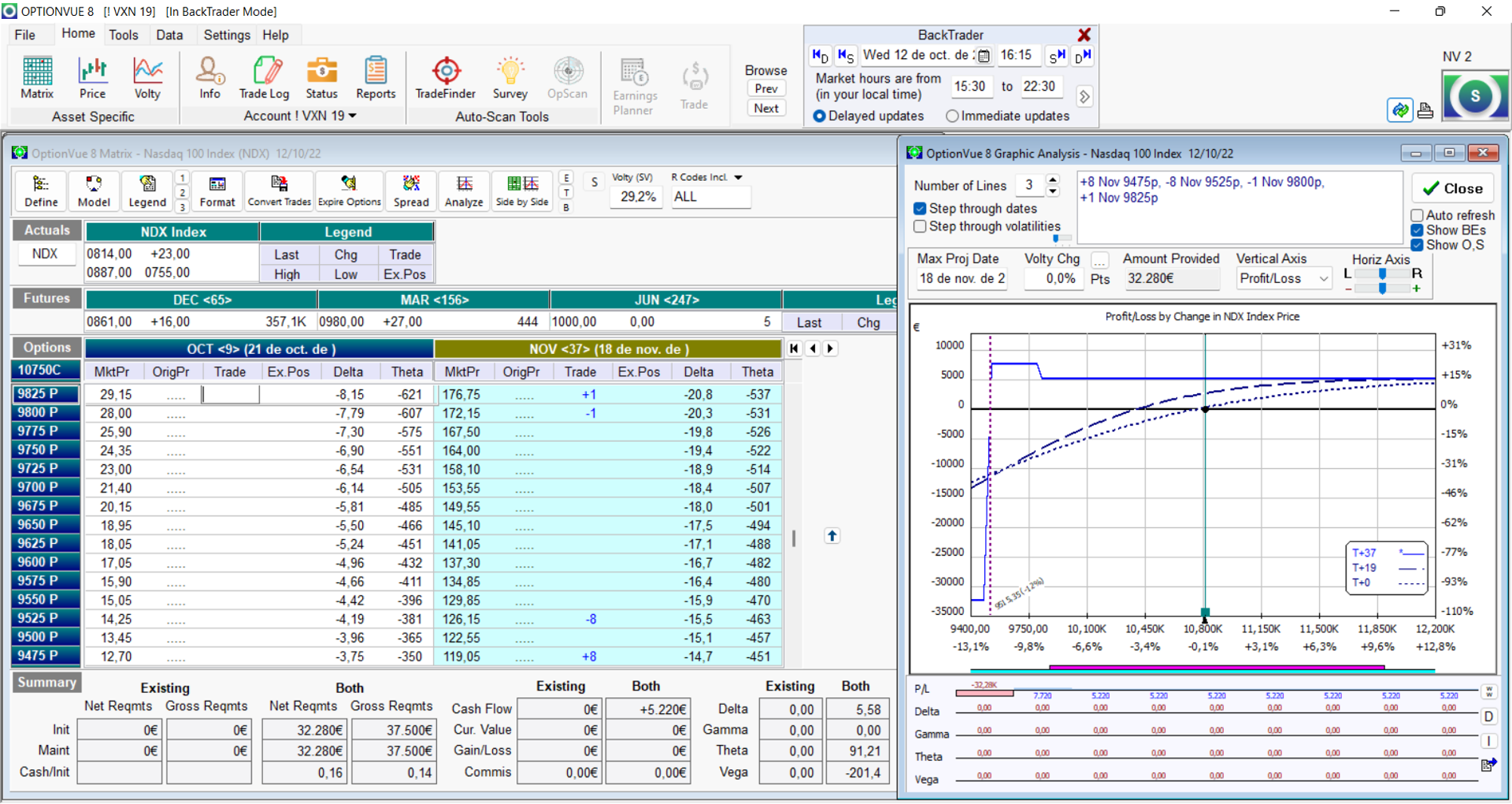Viewport: 1512px width, 804px height.
Task: Open account Status icon
Action: click(x=321, y=78)
